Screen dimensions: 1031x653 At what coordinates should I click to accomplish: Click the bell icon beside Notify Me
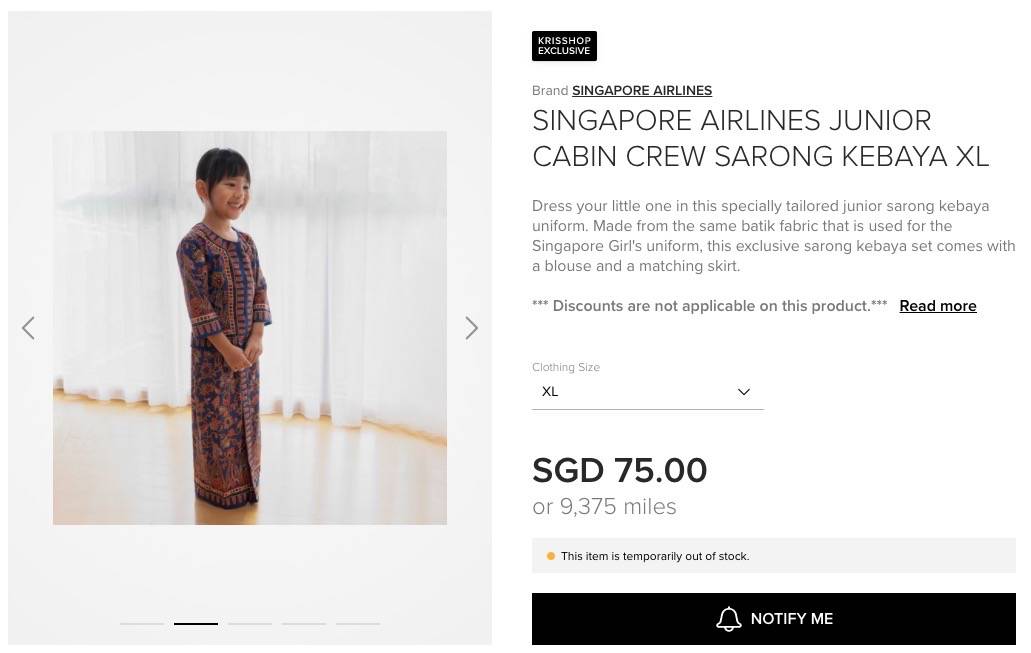(x=729, y=619)
